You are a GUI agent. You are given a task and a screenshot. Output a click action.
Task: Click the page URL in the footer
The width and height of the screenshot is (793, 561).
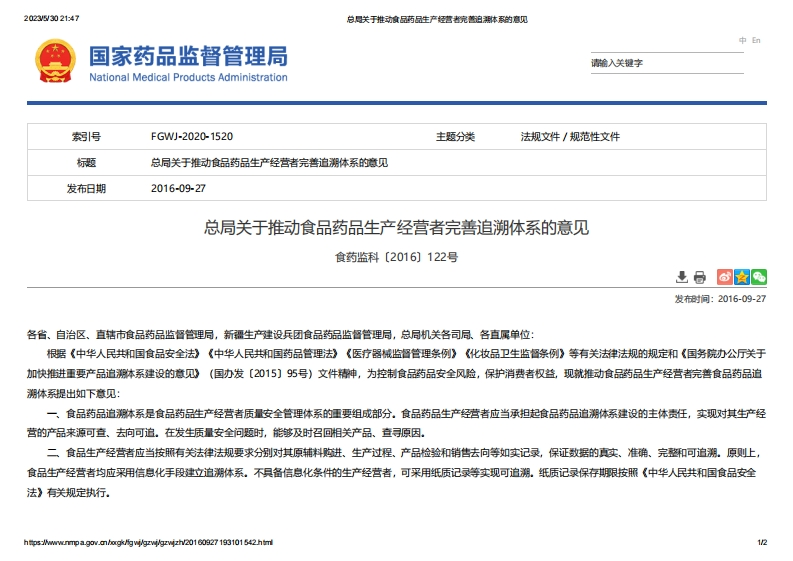pos(148,542)
